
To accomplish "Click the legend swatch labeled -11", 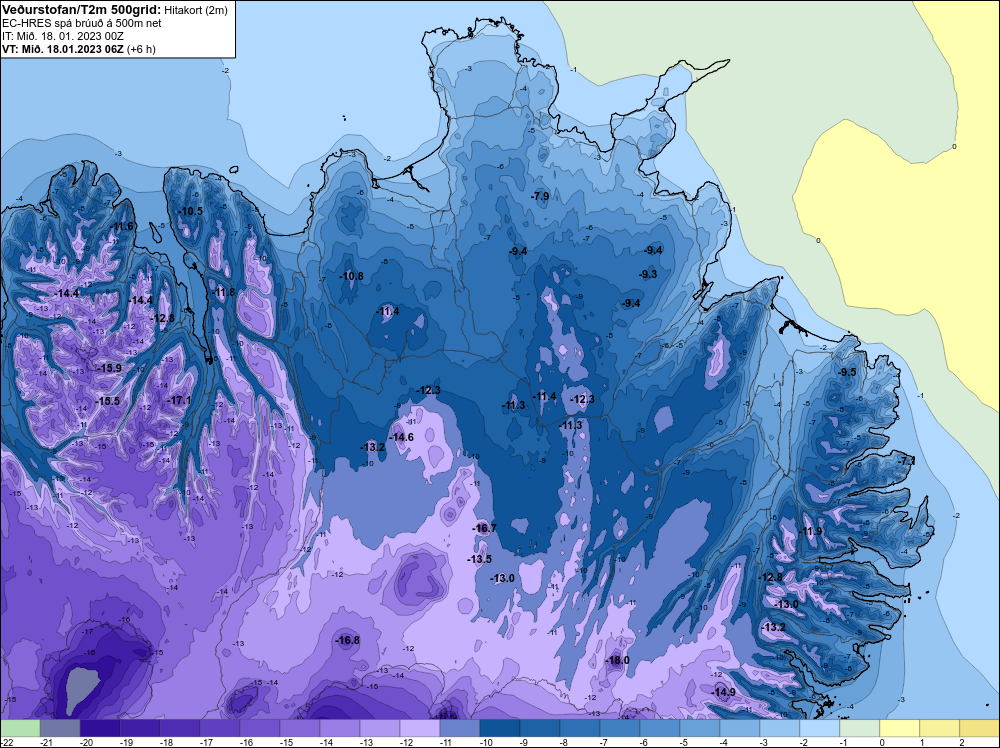I will pos(460,728).
